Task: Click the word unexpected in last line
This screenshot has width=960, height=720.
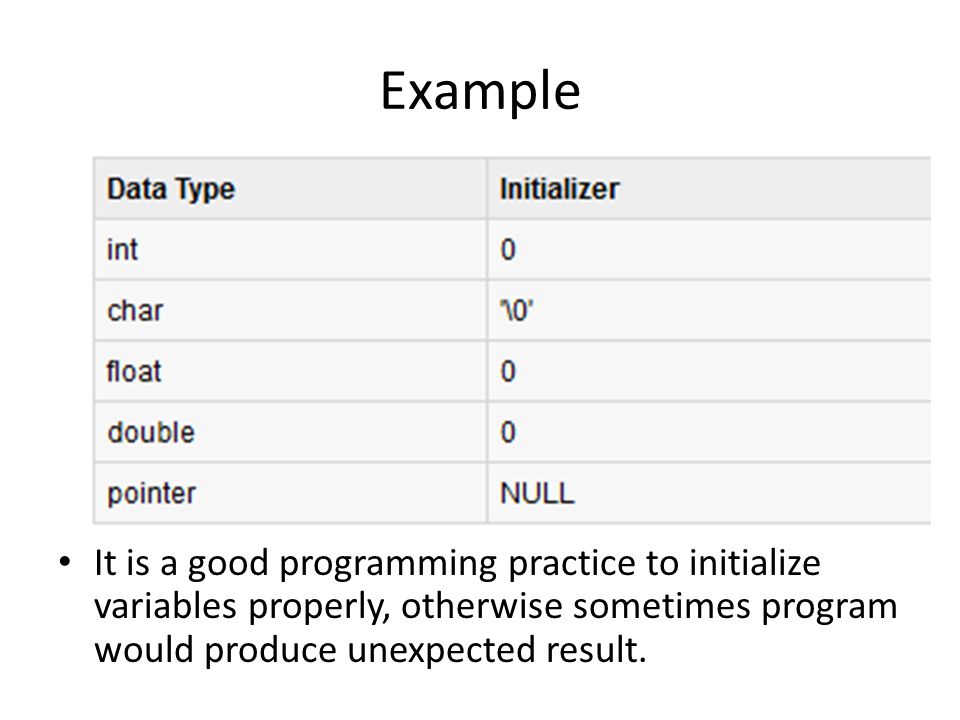Action: (x=441, y=651)
